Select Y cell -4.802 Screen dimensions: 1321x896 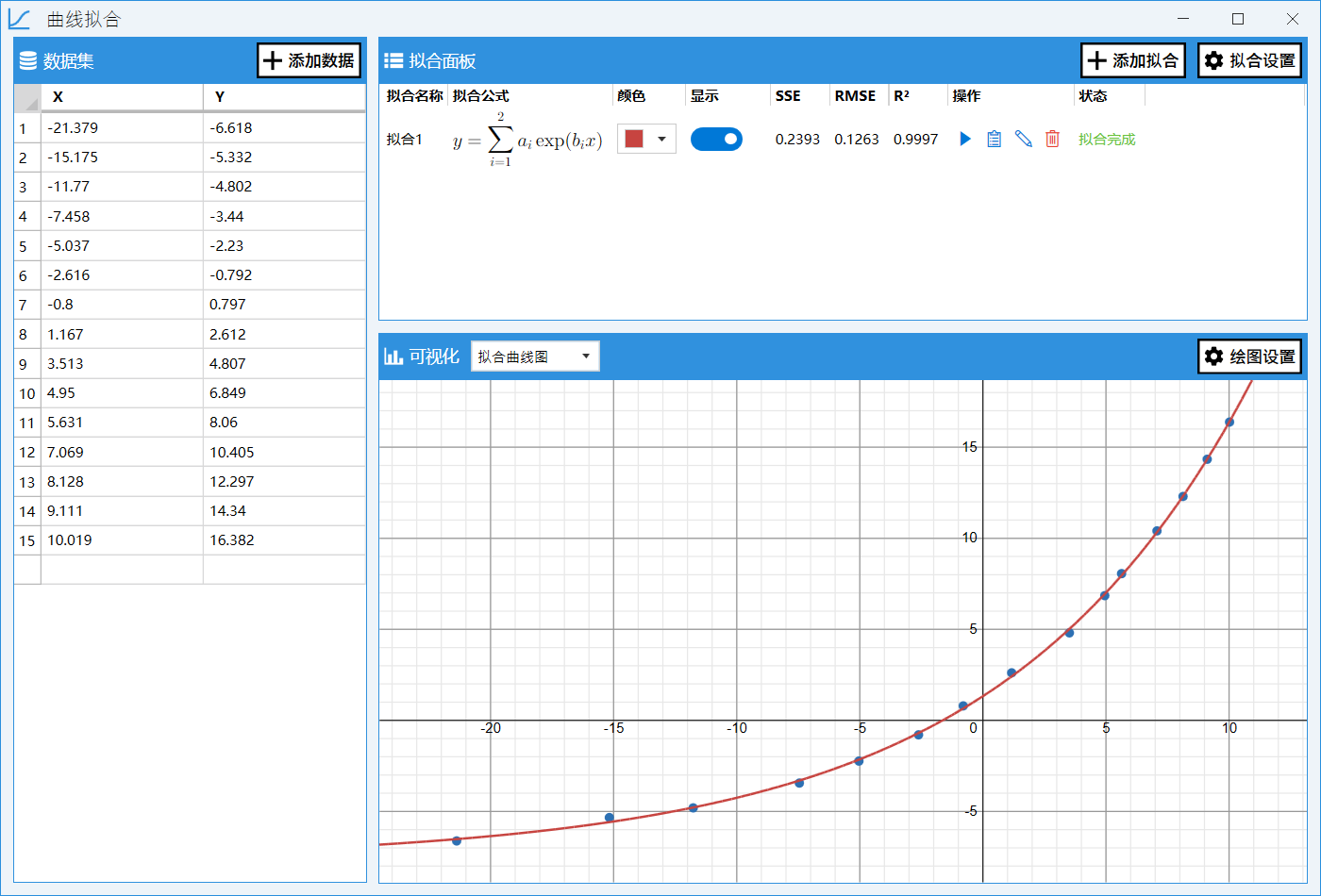coord(284,187)
